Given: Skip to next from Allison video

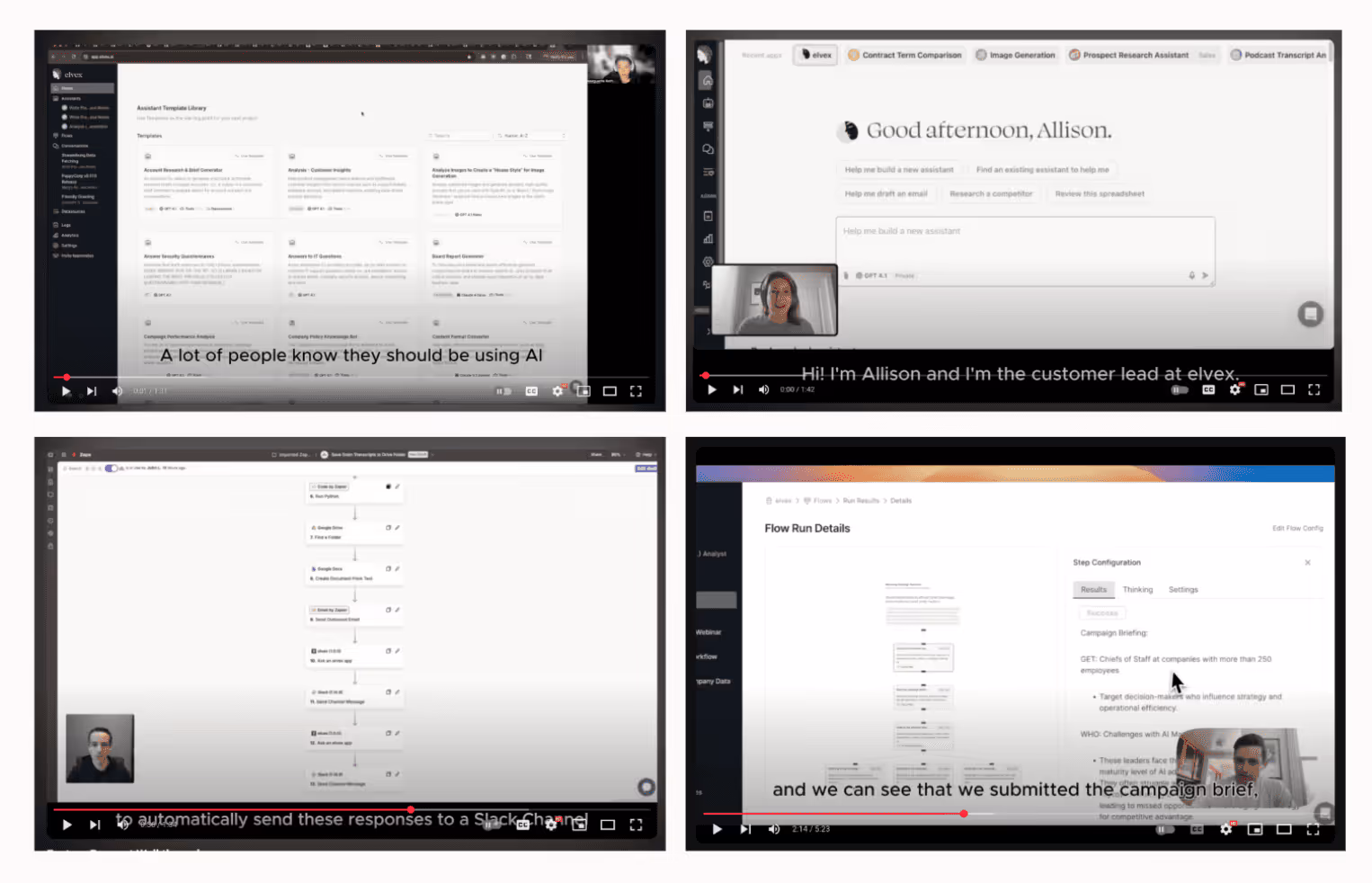Looking at the screenshot, I should click(738, 389).
